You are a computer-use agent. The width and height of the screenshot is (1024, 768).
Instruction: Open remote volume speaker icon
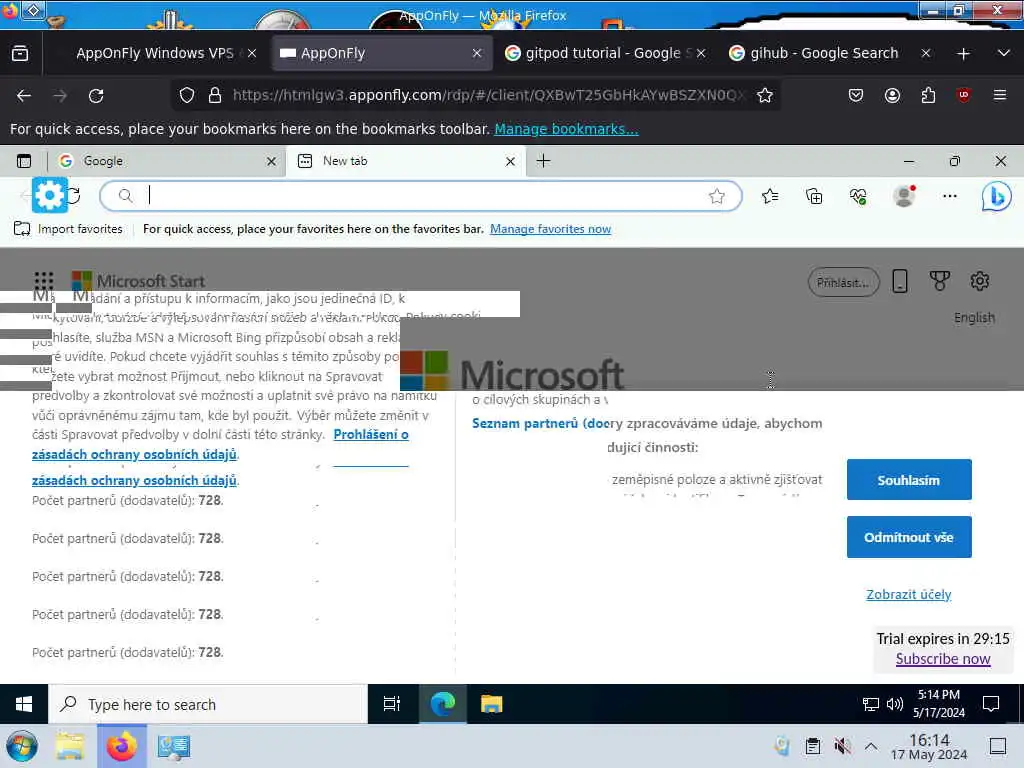pyautogui.click(x=895, y=704)
